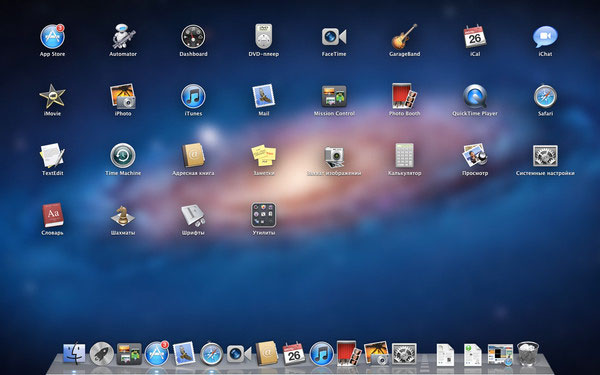Image resolution: width=600 pixels, height=375 pixels.
Task: Launch iChat speech bubble icon
Action: (x=545, y=37)
